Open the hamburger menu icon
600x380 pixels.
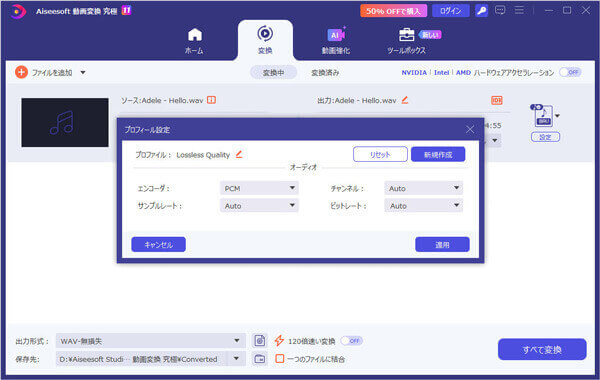[x=519, y=10]
